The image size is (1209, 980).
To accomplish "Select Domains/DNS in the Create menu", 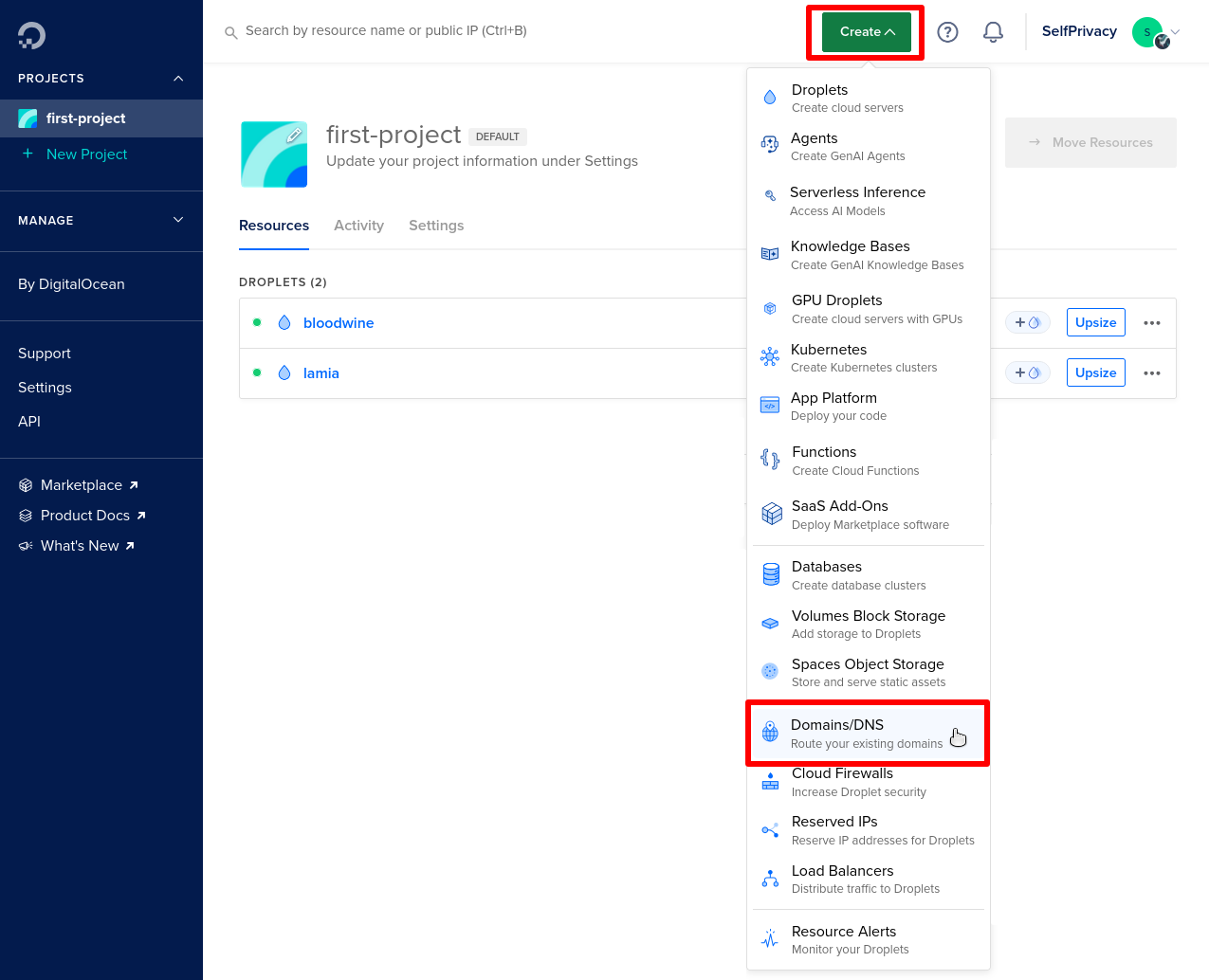I will tap(869, 733).
